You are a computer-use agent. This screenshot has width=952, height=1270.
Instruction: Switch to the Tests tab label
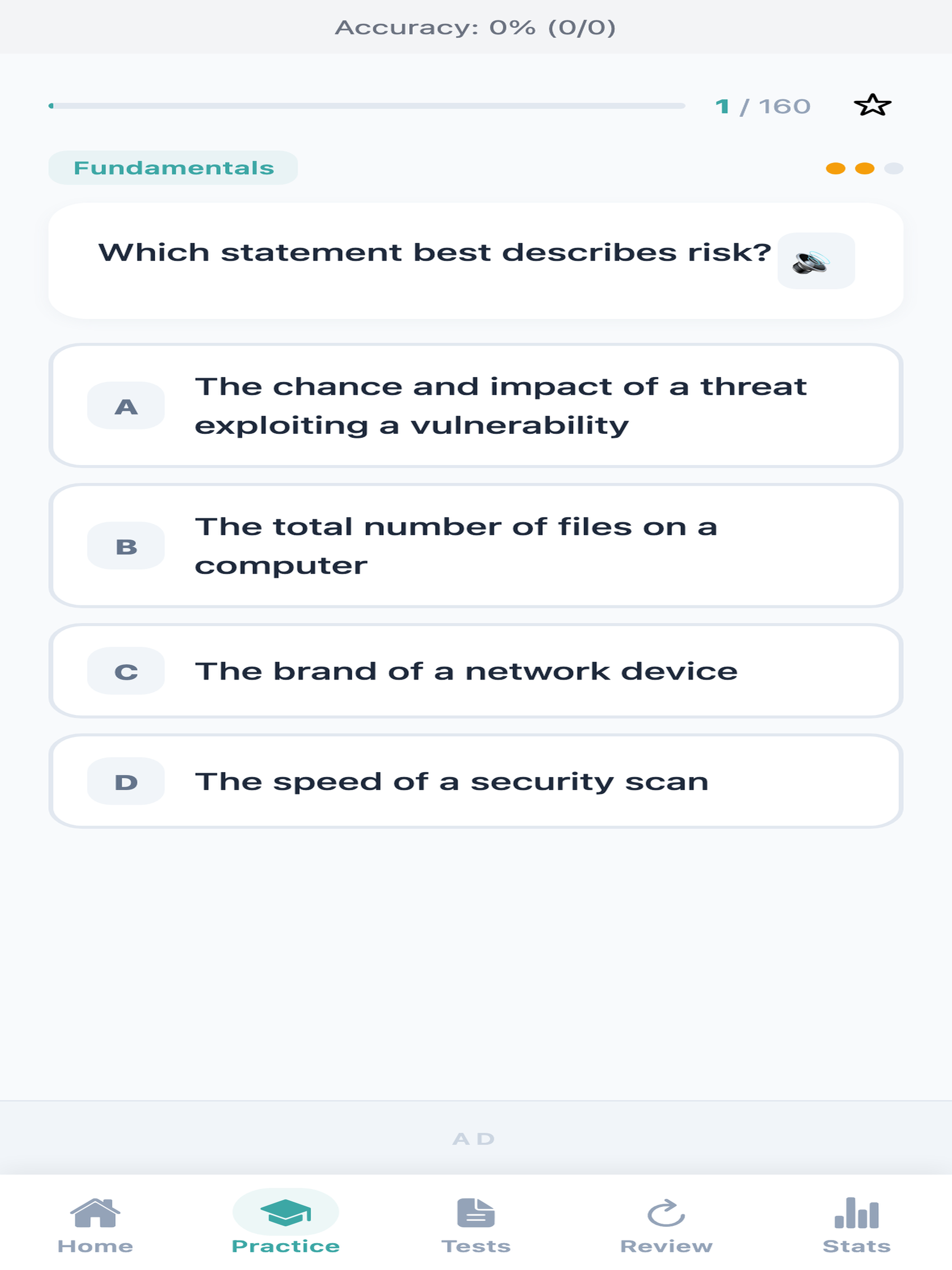pos(476,1246)
